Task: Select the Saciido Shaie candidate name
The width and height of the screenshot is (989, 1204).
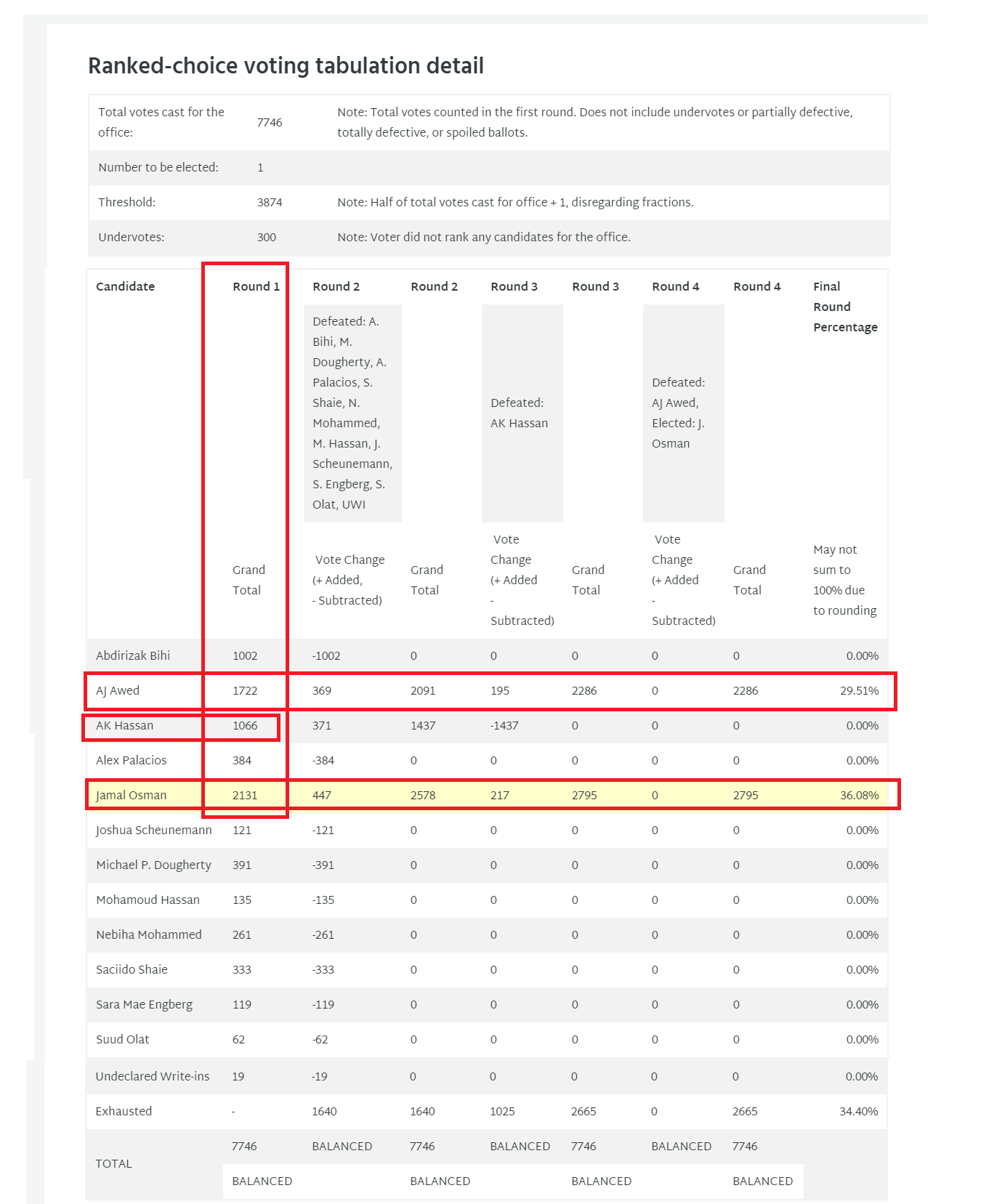Action: pos(132,969)
